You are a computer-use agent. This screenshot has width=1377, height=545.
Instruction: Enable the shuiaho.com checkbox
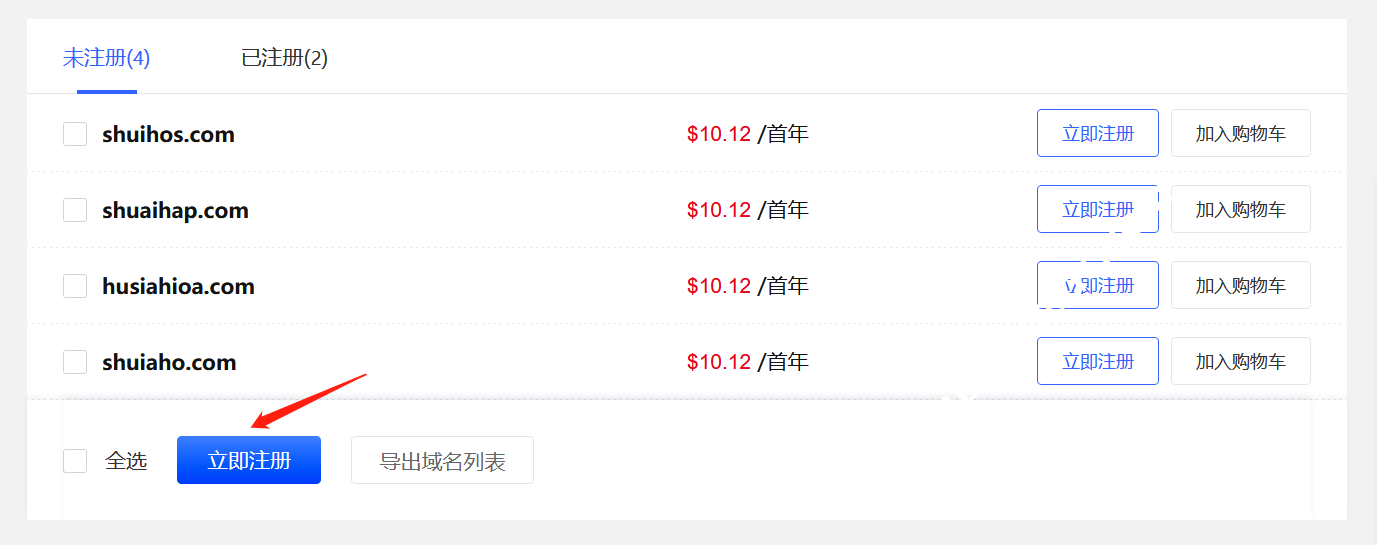75,362
